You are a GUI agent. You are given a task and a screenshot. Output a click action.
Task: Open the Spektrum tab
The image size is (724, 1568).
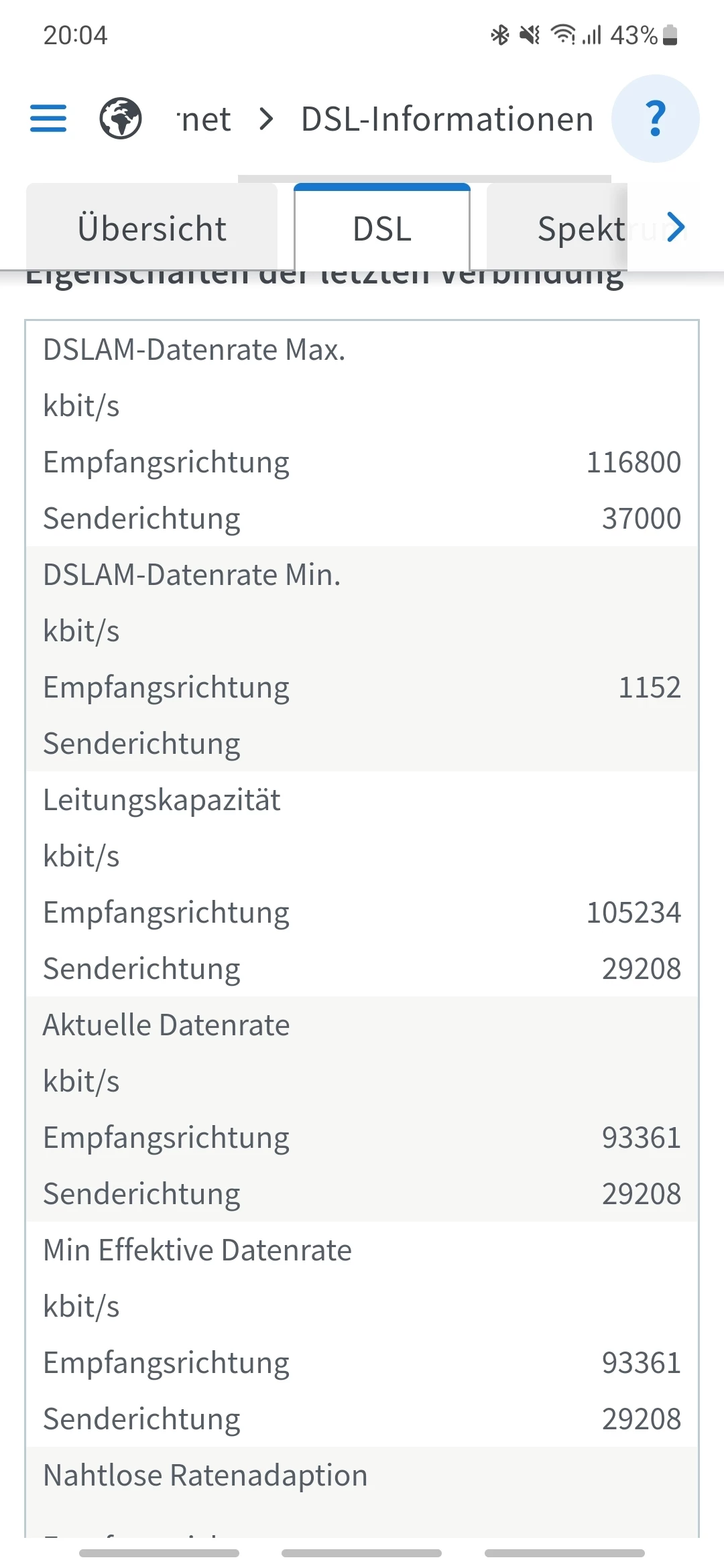(581, 228)
